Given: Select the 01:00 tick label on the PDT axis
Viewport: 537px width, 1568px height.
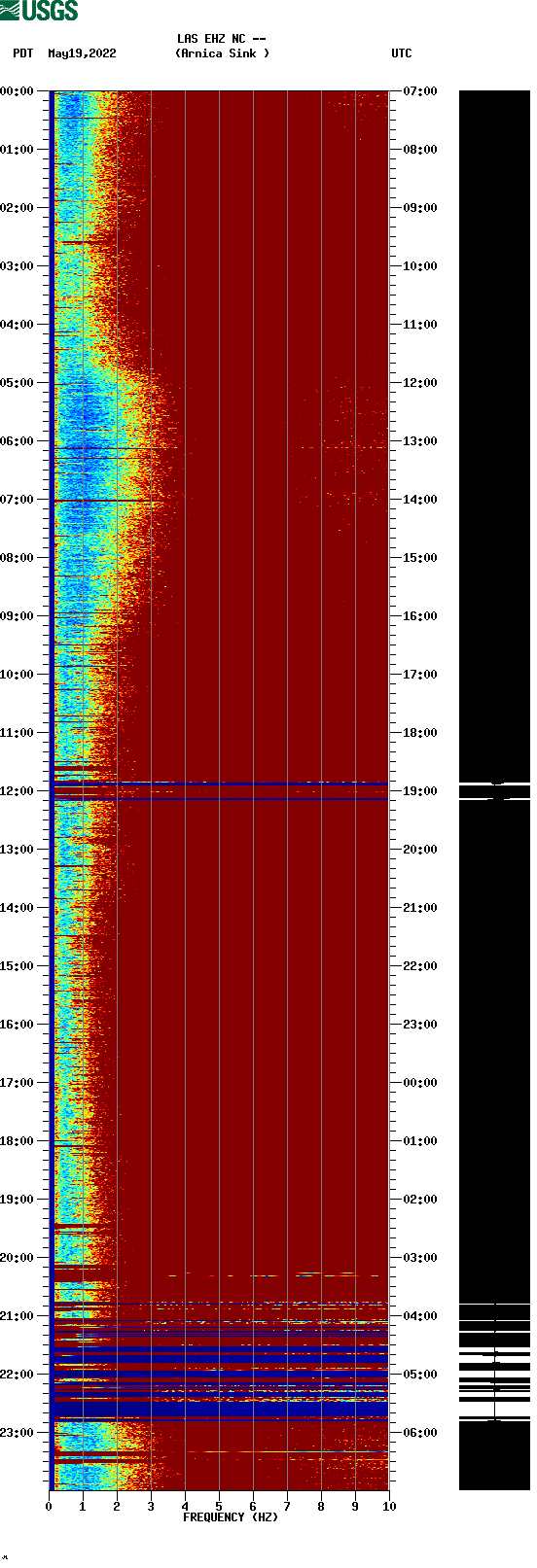Looking at the screenshot, I should pos(18,150).
